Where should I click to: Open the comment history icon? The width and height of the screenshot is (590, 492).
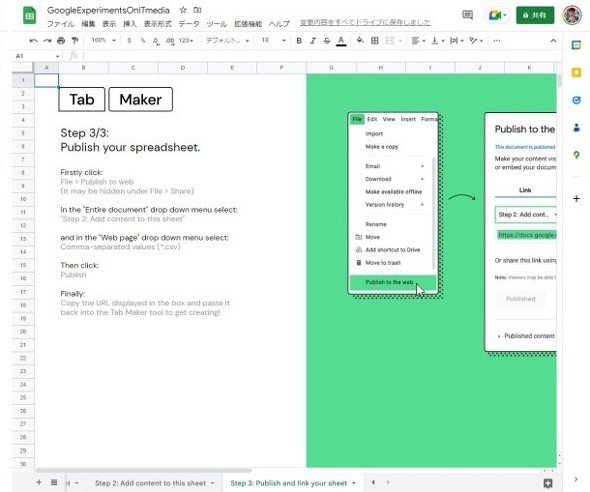click(x=467, y=15)
